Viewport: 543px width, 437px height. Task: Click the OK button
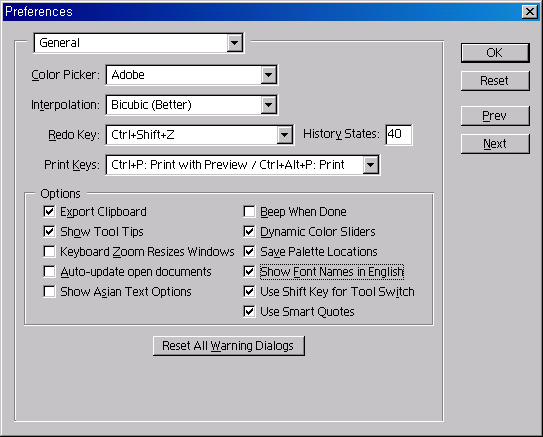tap(495, 53)
